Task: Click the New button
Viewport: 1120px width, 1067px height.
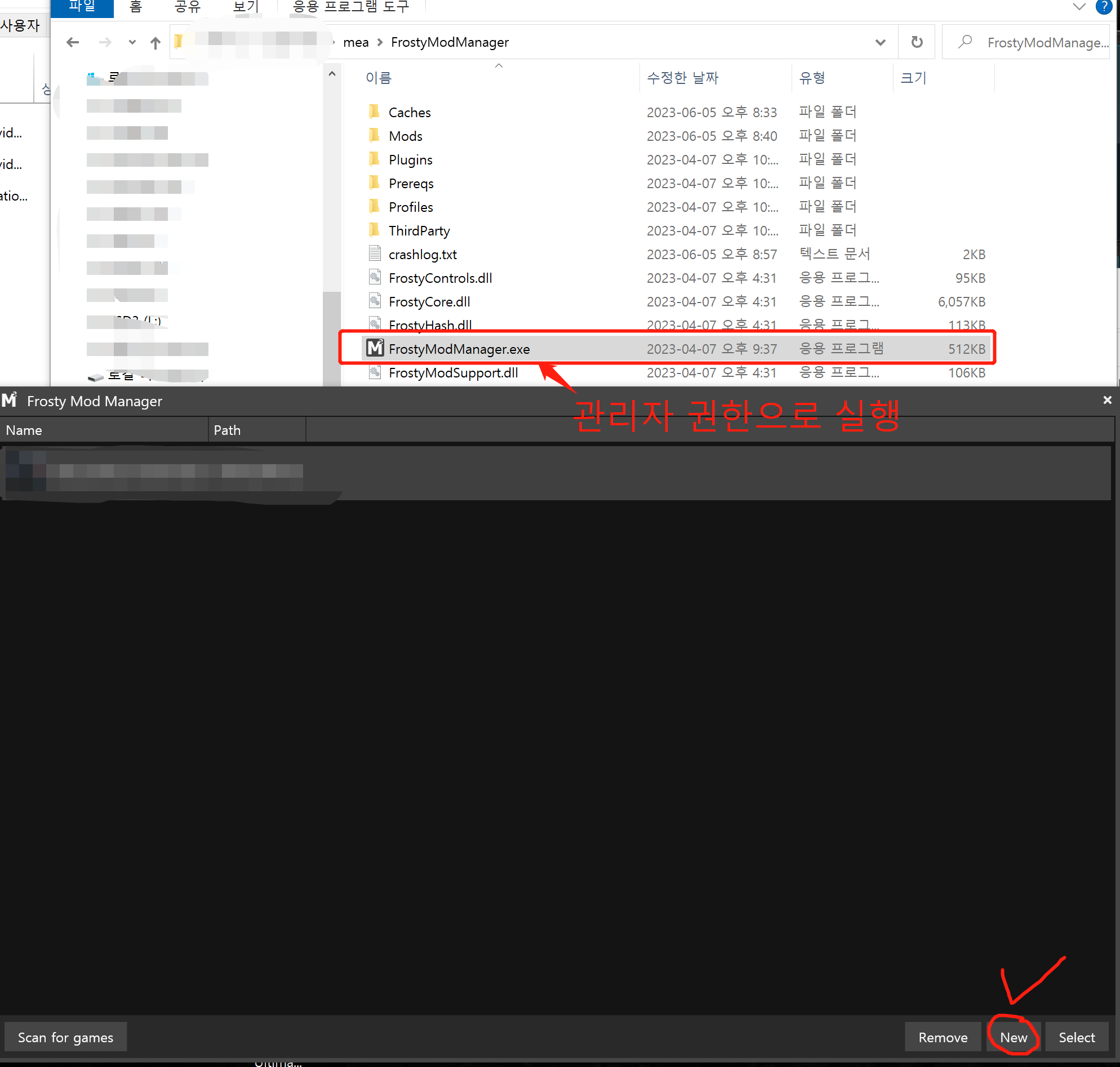Action: (1013, 1038)
